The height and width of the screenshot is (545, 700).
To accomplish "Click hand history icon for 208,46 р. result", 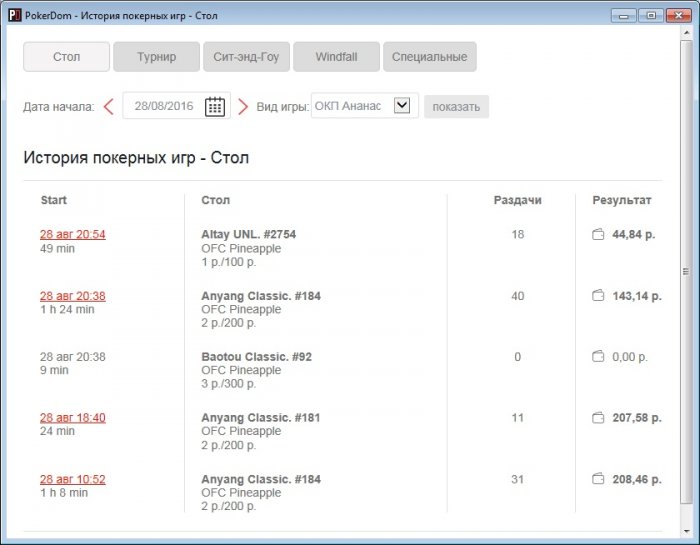I will 598,480.
